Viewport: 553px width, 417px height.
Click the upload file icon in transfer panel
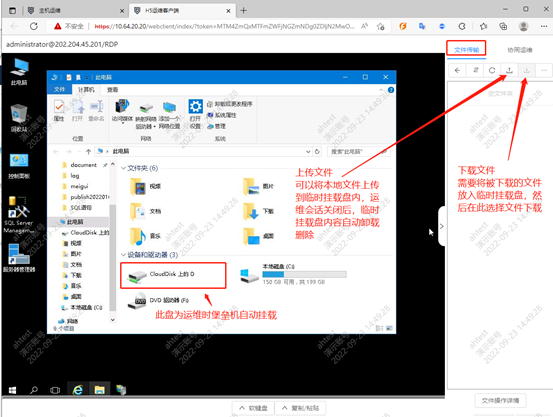[509, 70]
